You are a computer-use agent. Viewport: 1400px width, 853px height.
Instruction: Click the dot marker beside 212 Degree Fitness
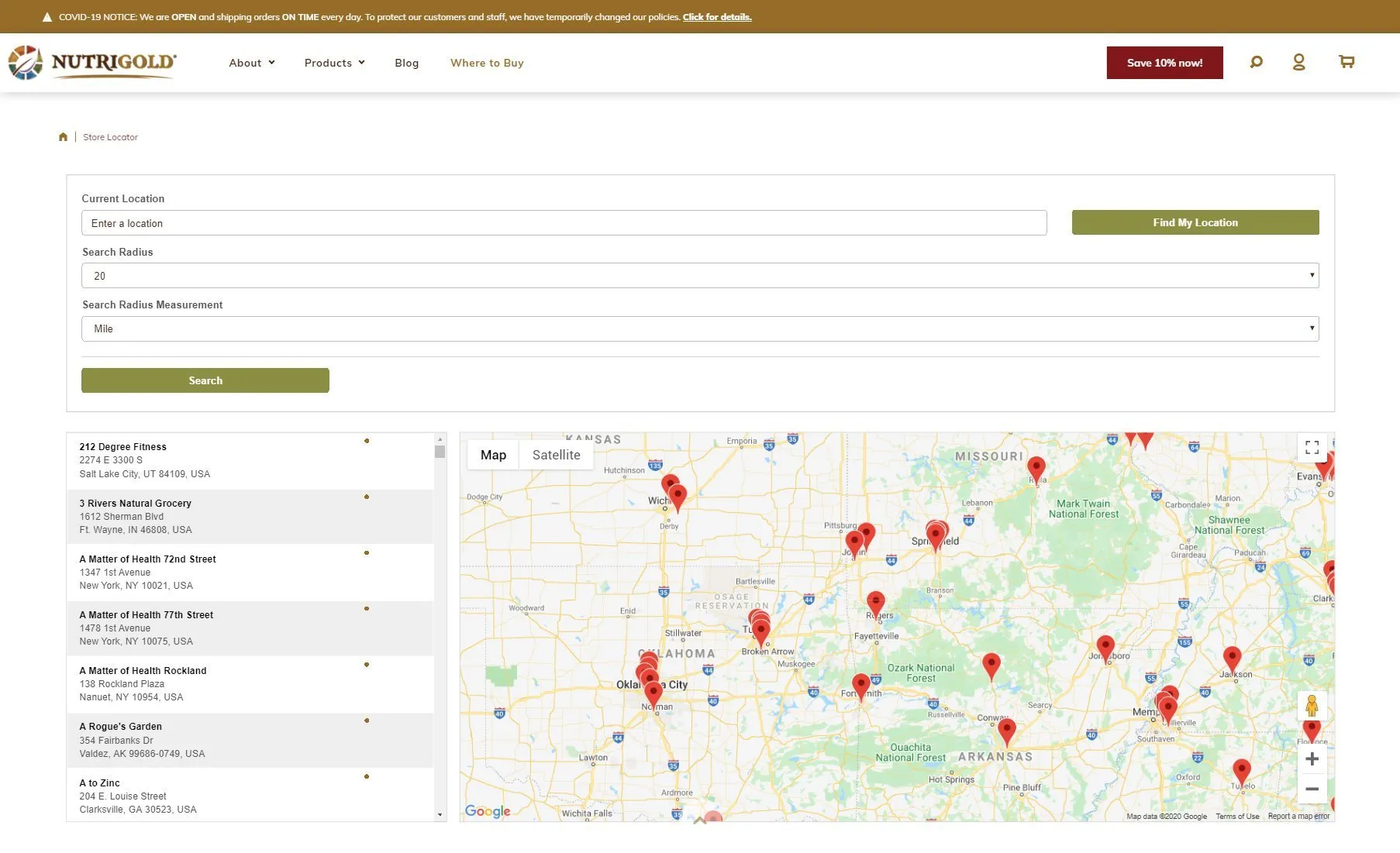(367, 441)
